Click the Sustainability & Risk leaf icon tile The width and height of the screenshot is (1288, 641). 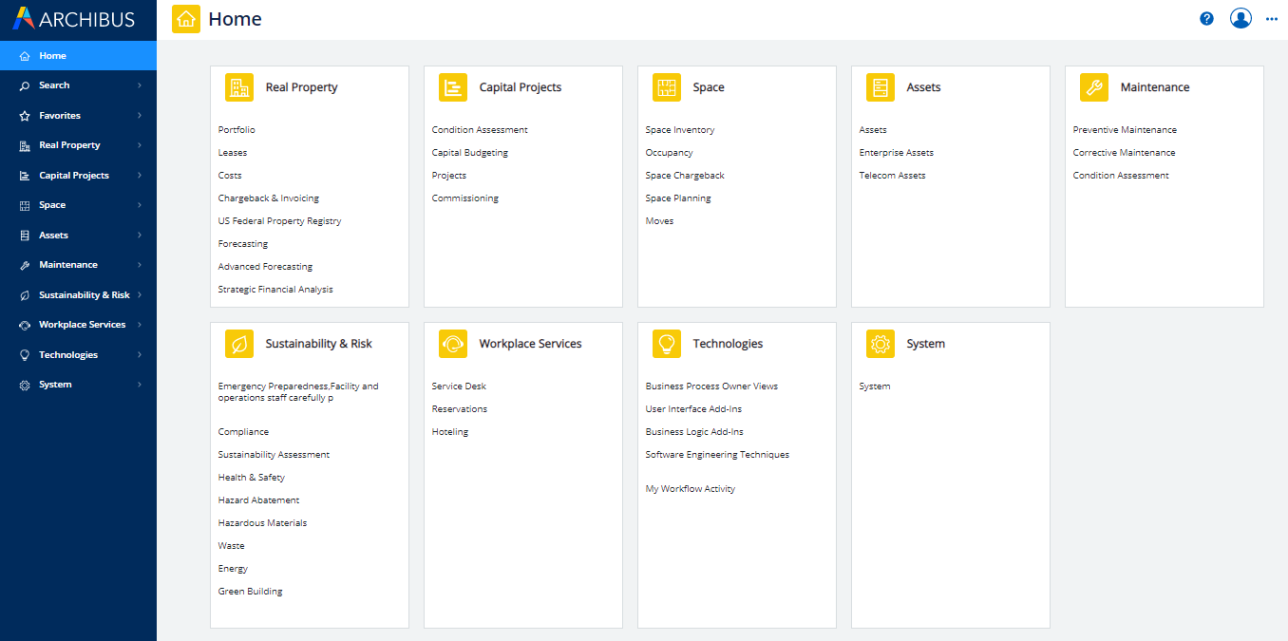pyautogui.click(x=239, y=344)
